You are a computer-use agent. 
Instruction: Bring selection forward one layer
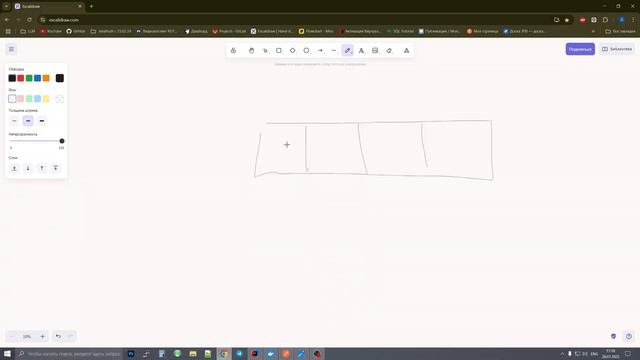(42, 168)
